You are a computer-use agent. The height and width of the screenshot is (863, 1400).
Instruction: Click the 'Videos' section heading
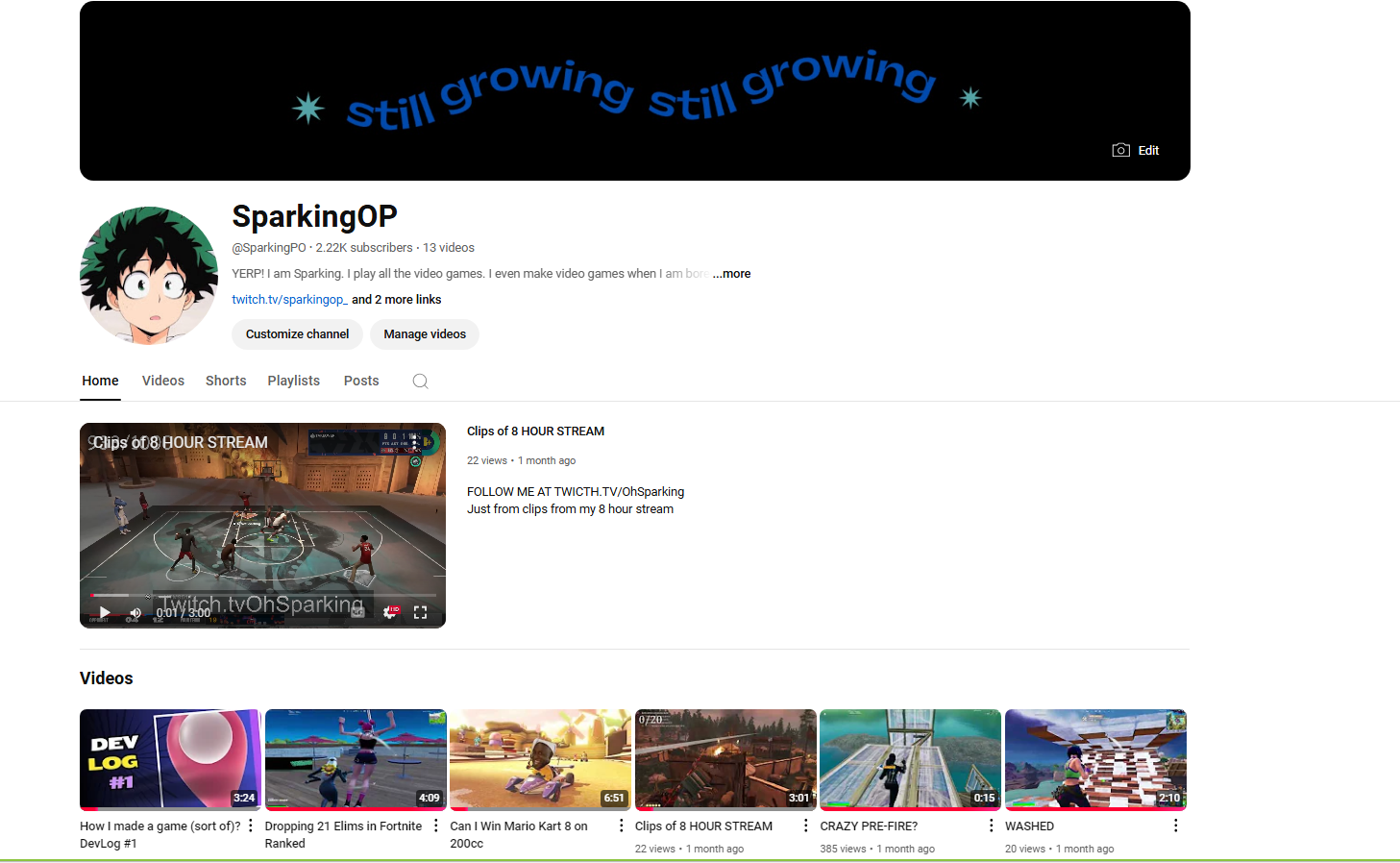pyautogui.click(x=107, y=678)
